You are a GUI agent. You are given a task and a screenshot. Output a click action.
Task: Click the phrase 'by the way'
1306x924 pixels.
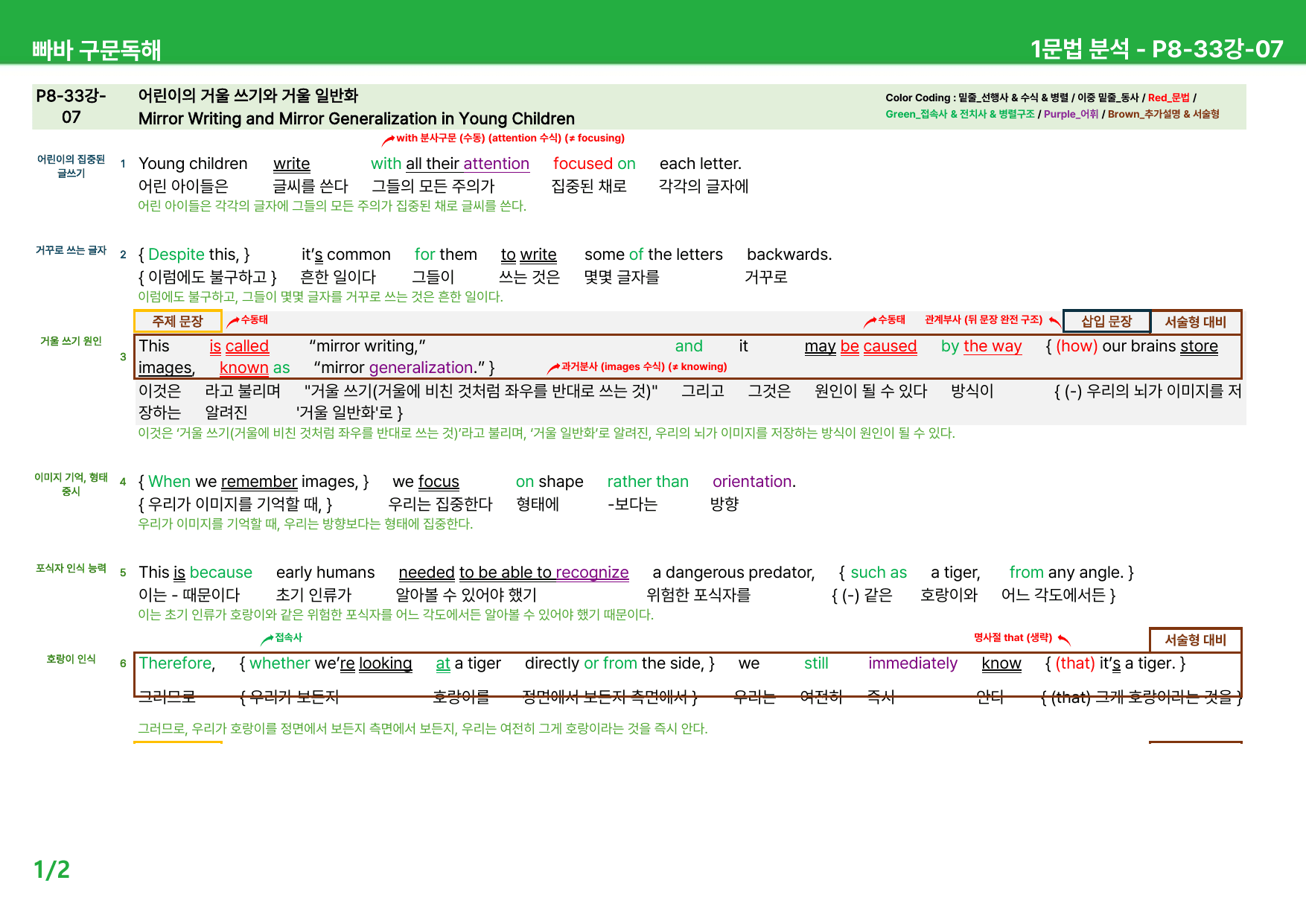pos(981,346)
